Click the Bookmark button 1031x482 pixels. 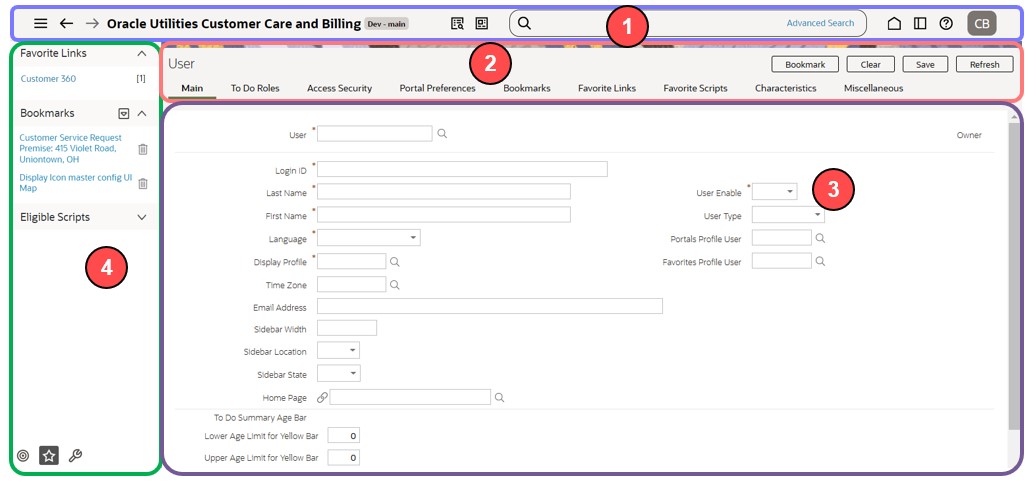(805, 64)
